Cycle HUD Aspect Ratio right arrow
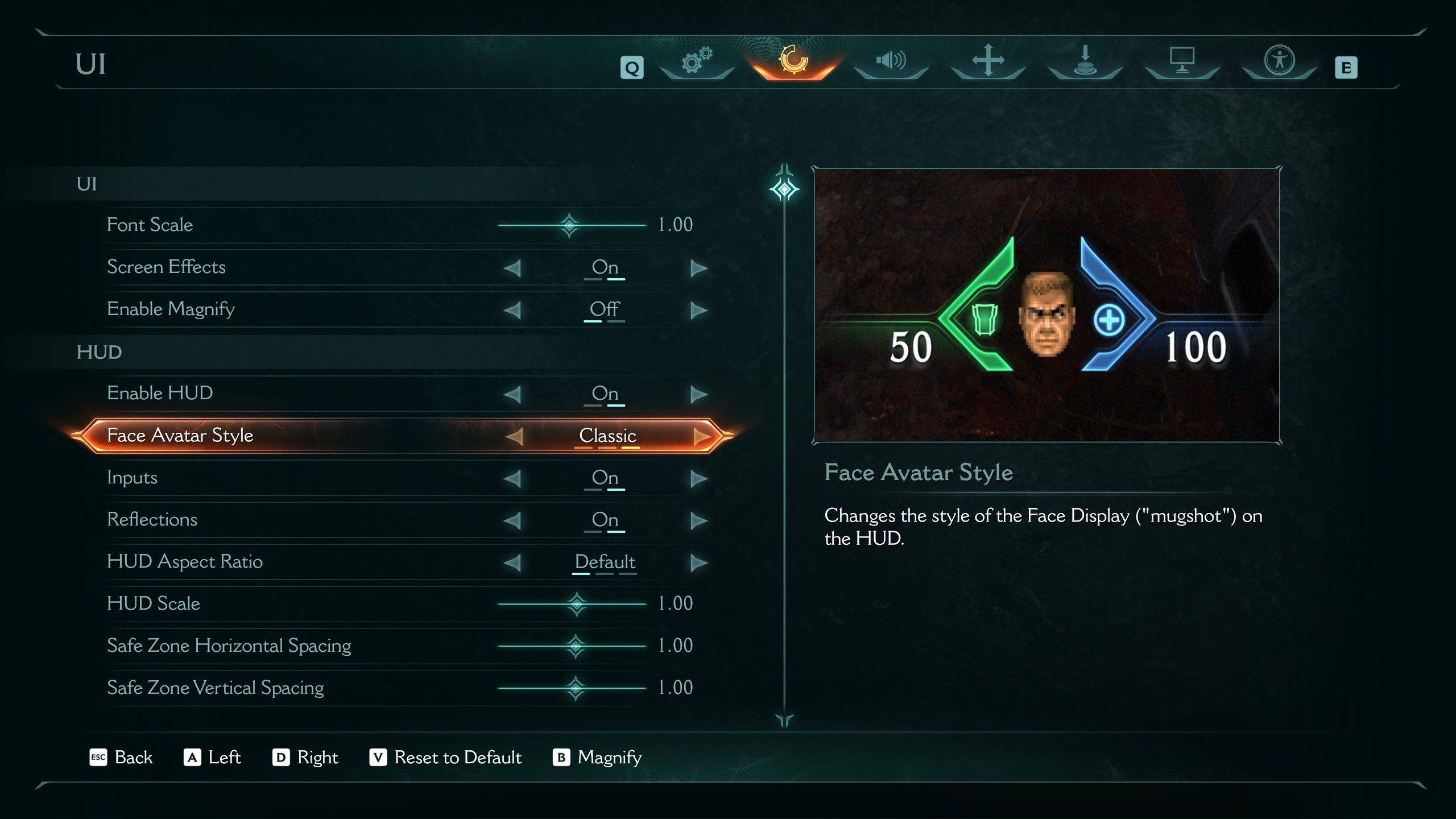This screenshot has width=1456, height=819. (698, 562)
